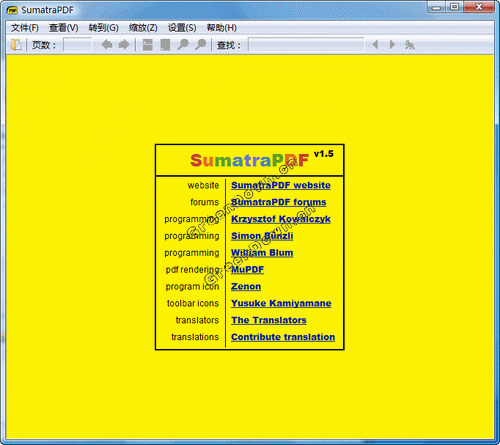This screenshot has height=445, width=500.
Task: Click the Contribute translation link
Action: 283,337
